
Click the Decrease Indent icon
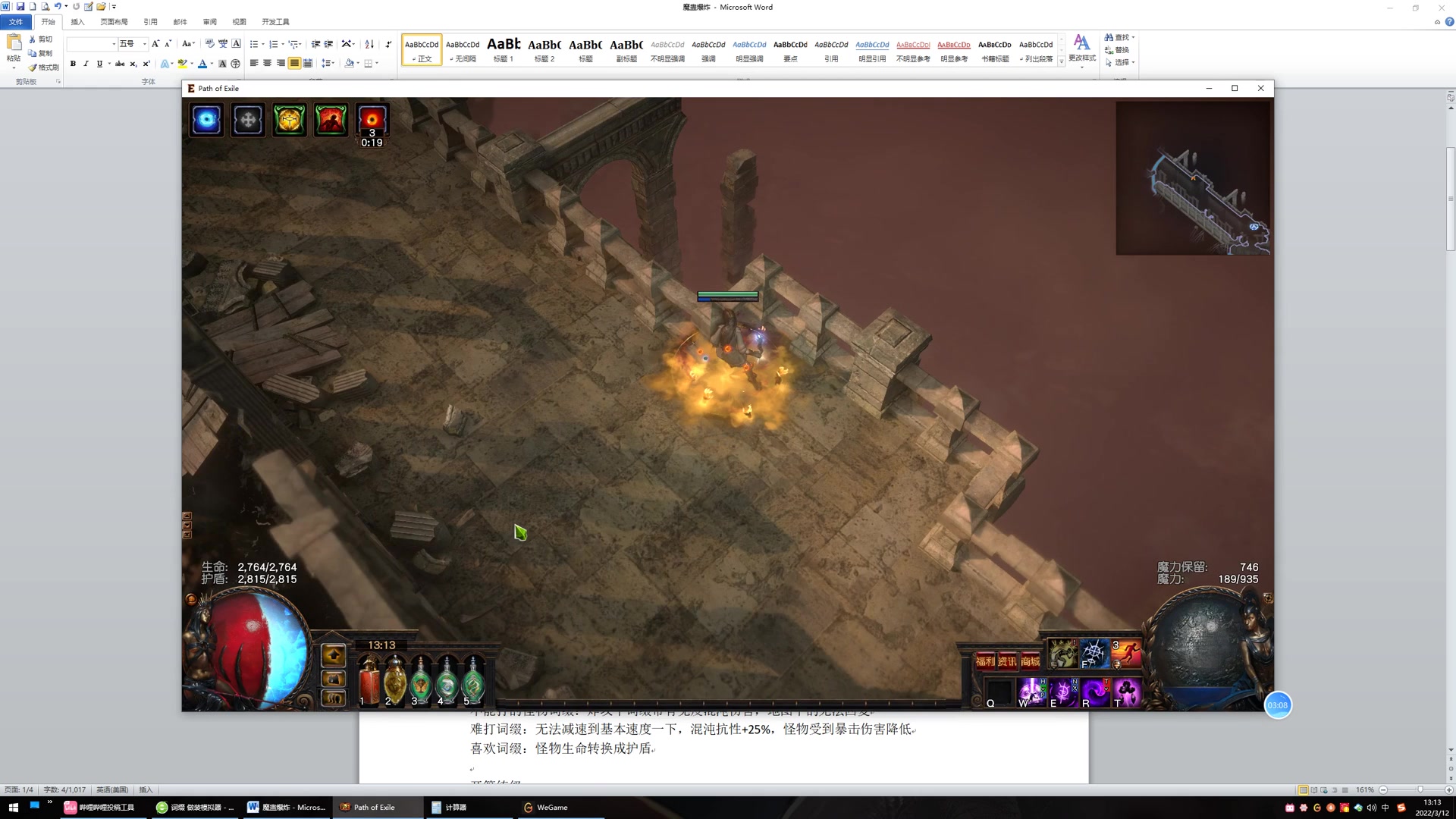pos(315,44)
